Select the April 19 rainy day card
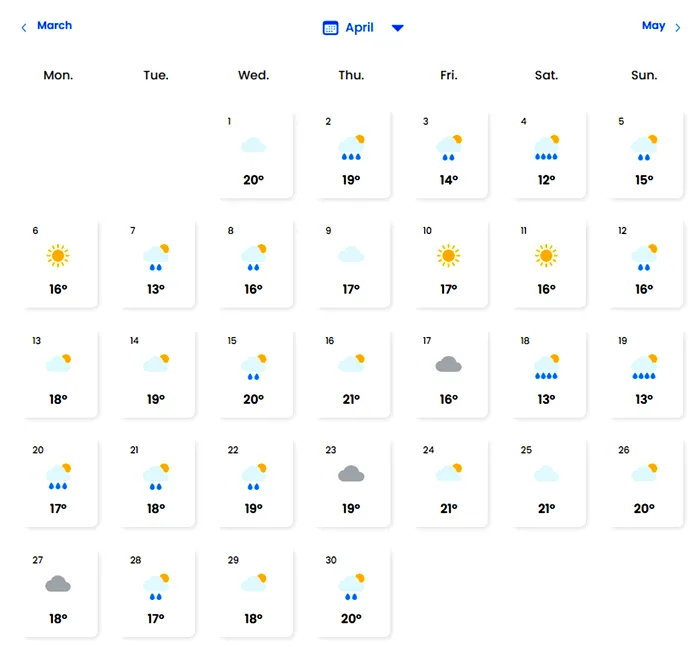 click(x=644, y=373)
